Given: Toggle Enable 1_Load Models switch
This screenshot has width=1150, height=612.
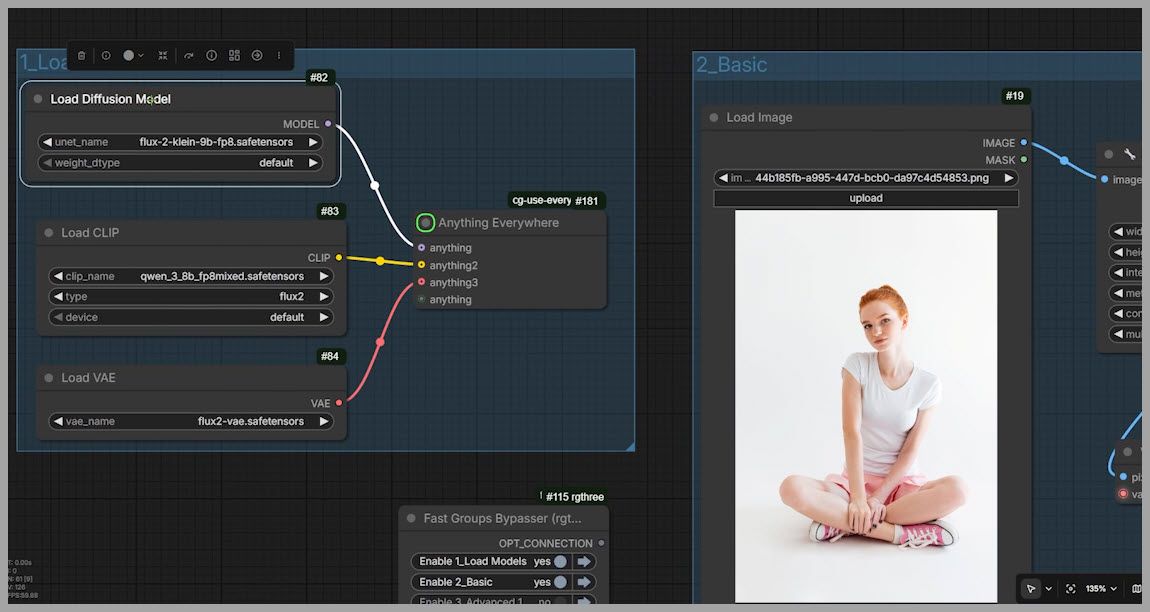Looking at the screenshot, I should (x=561, y=562).
